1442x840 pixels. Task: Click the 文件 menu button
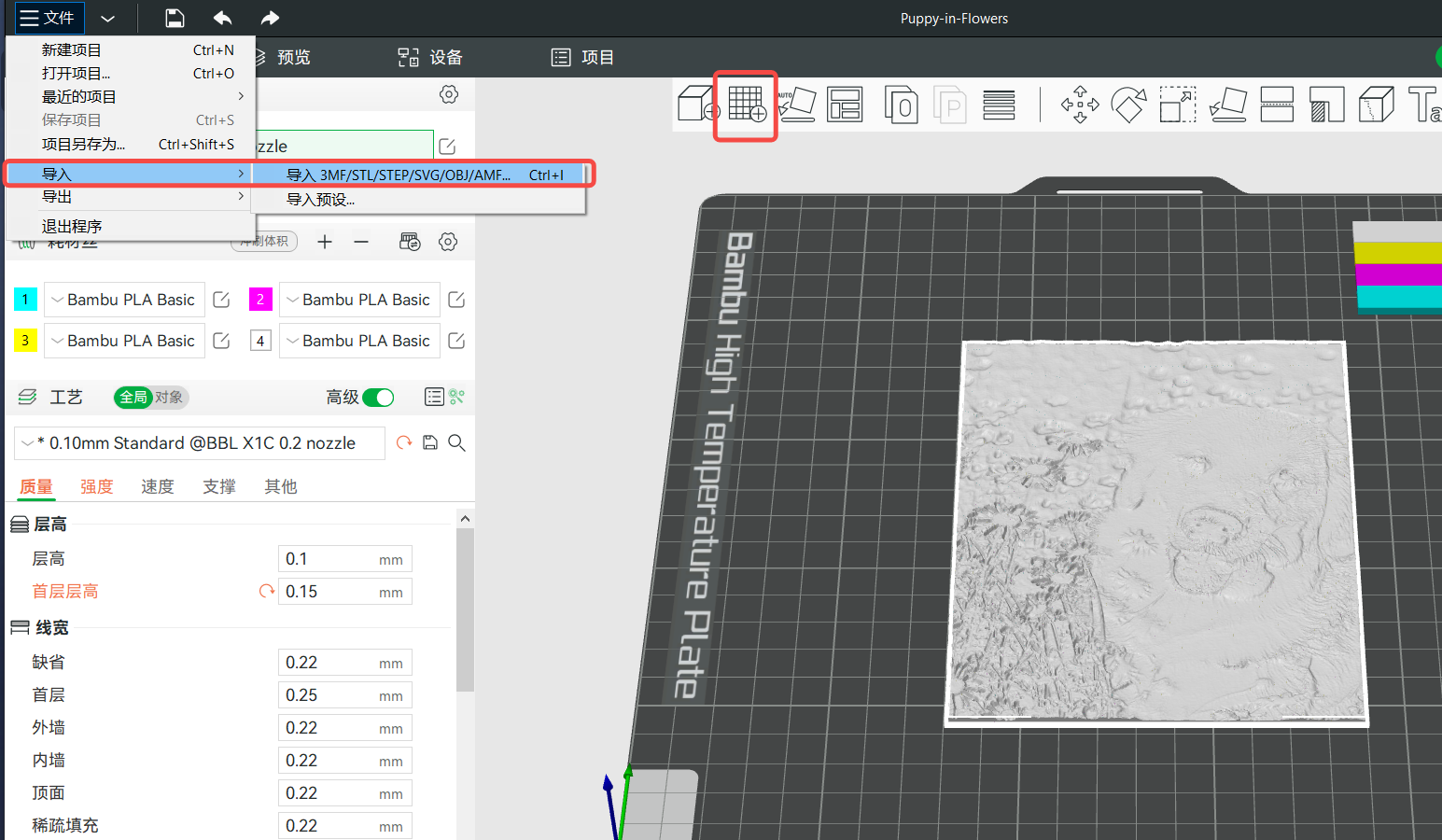coord(49,18)
